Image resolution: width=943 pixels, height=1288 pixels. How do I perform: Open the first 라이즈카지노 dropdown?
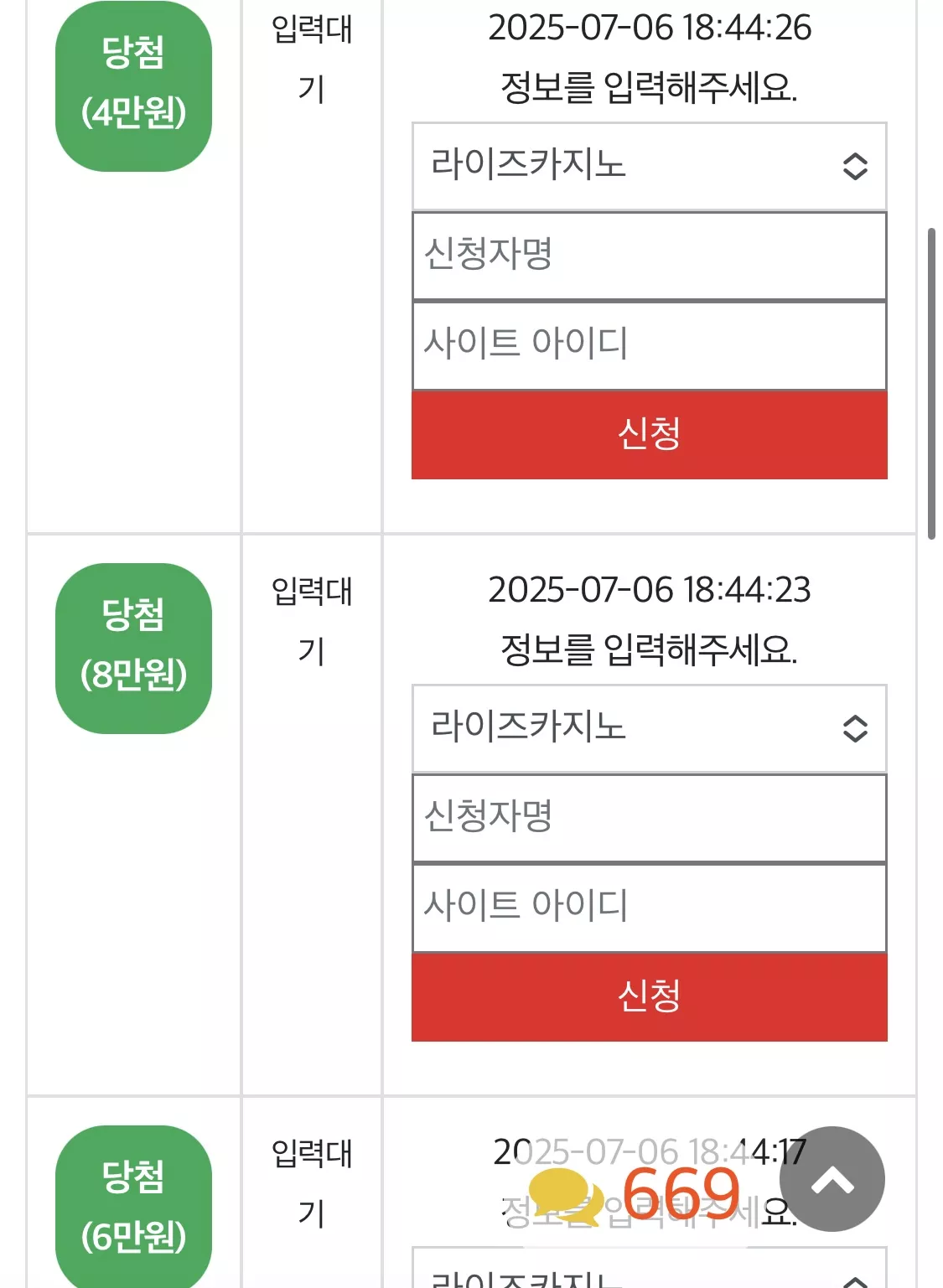tap(650, 166)
